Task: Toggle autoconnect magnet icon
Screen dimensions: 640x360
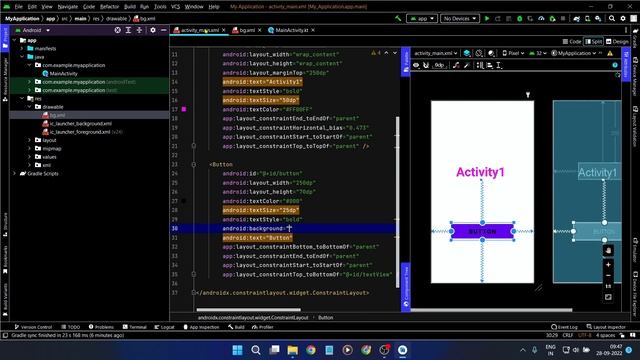Action: [x=426, y=65]
